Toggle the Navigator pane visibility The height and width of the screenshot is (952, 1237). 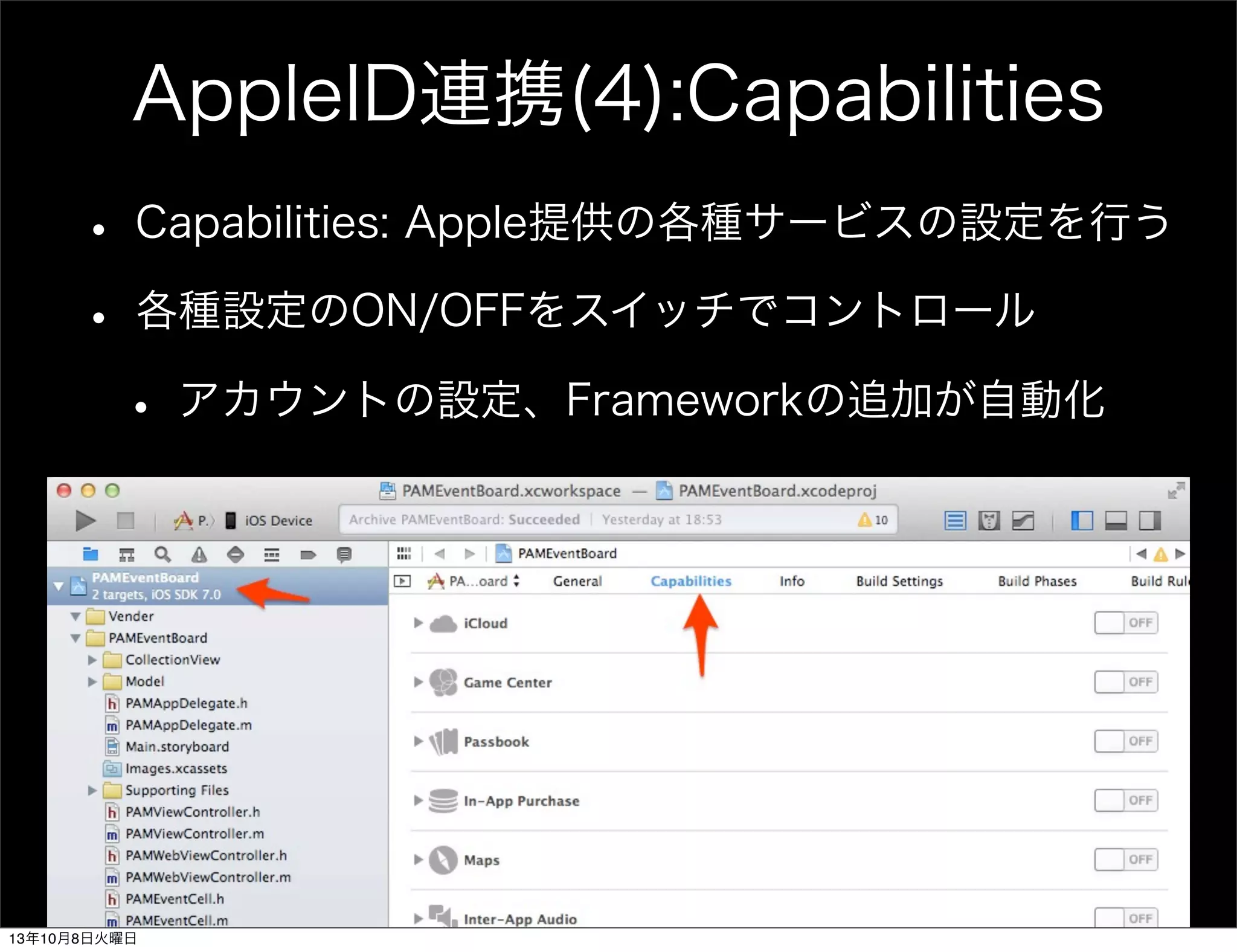1082,520
